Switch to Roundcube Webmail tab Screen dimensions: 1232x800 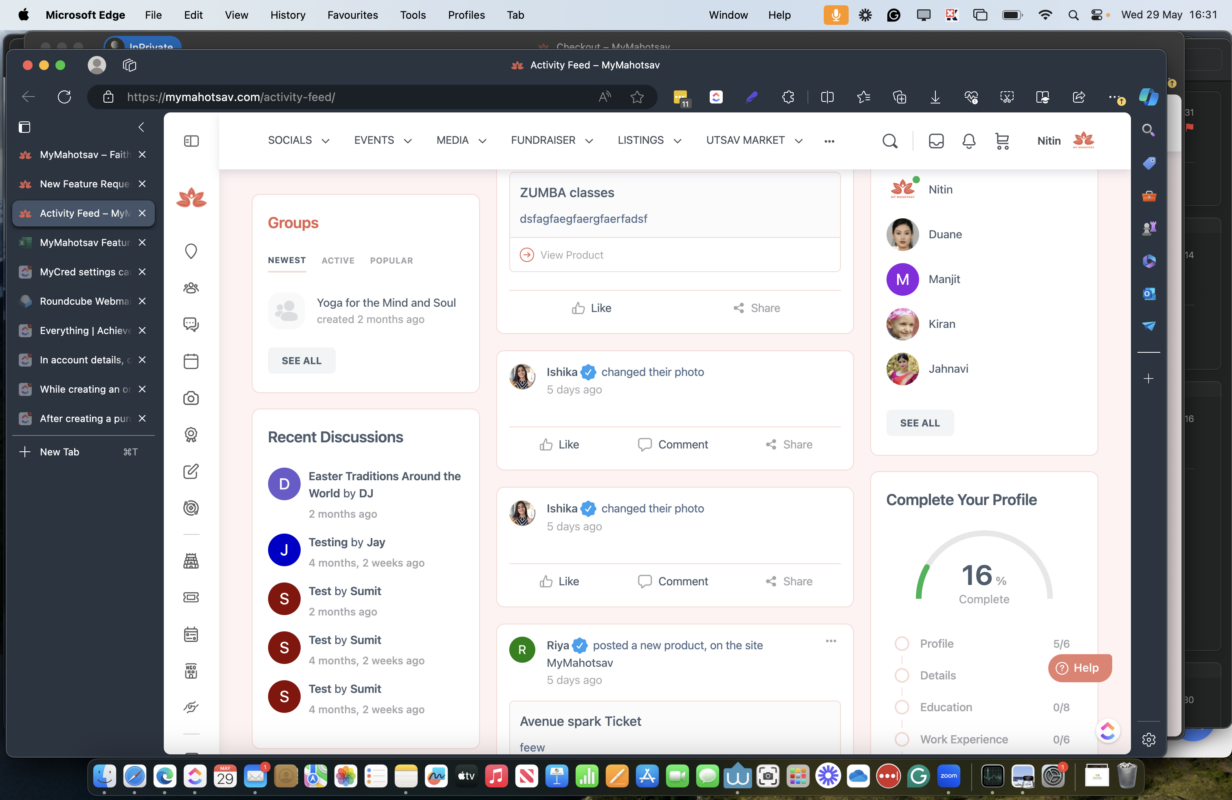[83, 301]
